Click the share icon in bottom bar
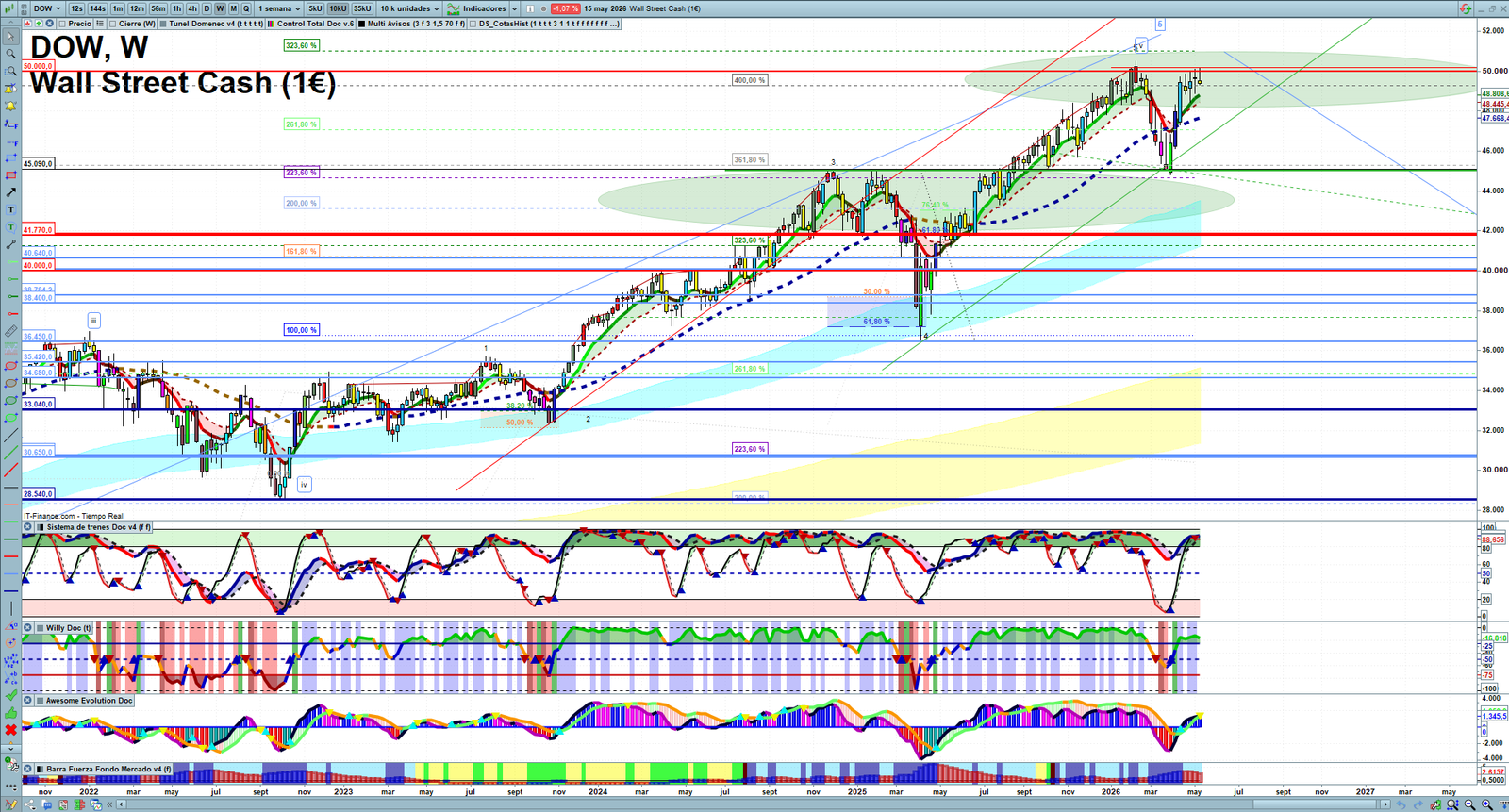This screenshot has height=812, width=1509. (x=29, y=804)
